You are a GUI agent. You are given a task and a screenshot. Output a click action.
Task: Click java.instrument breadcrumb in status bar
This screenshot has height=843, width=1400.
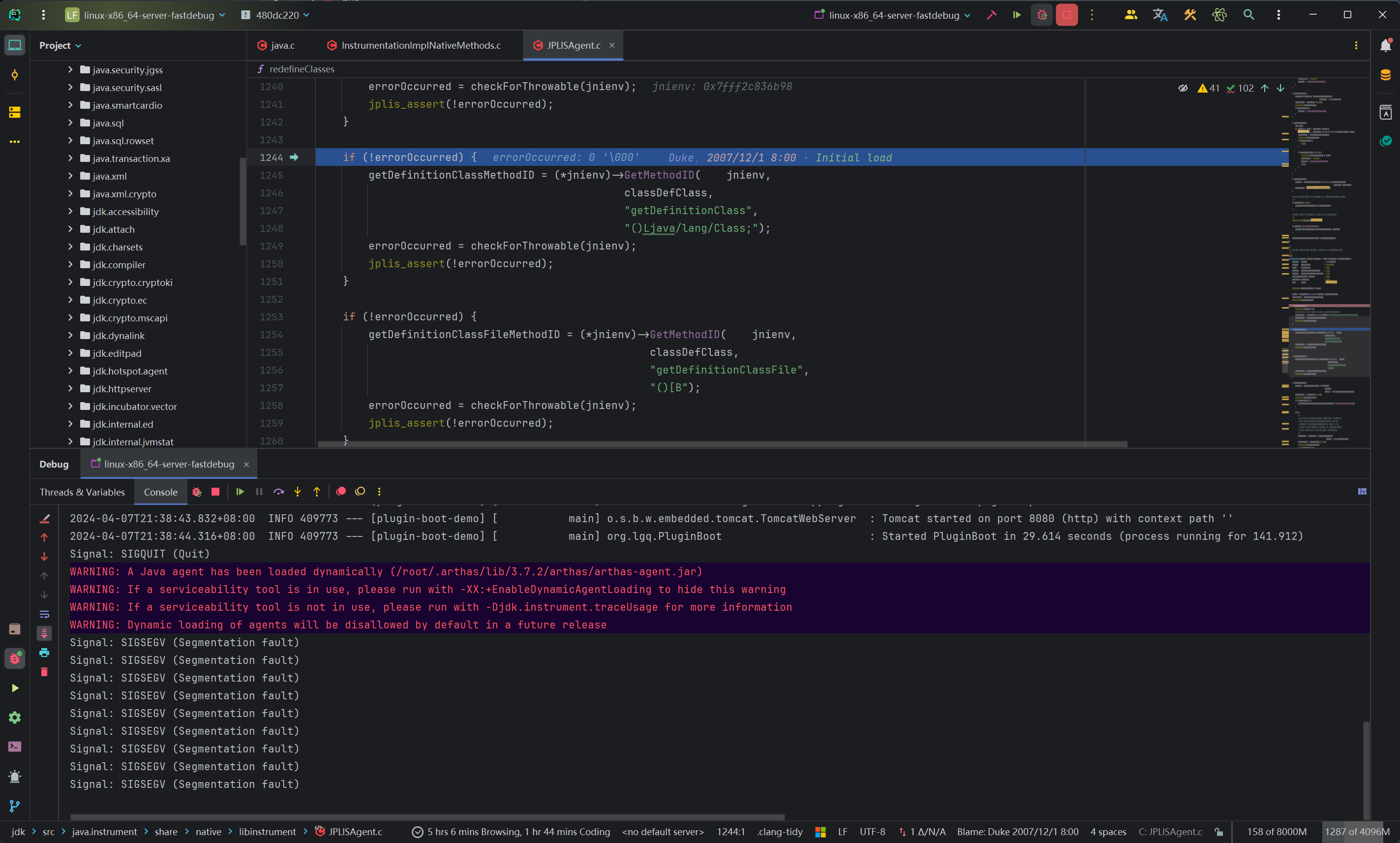click(104, 832)
